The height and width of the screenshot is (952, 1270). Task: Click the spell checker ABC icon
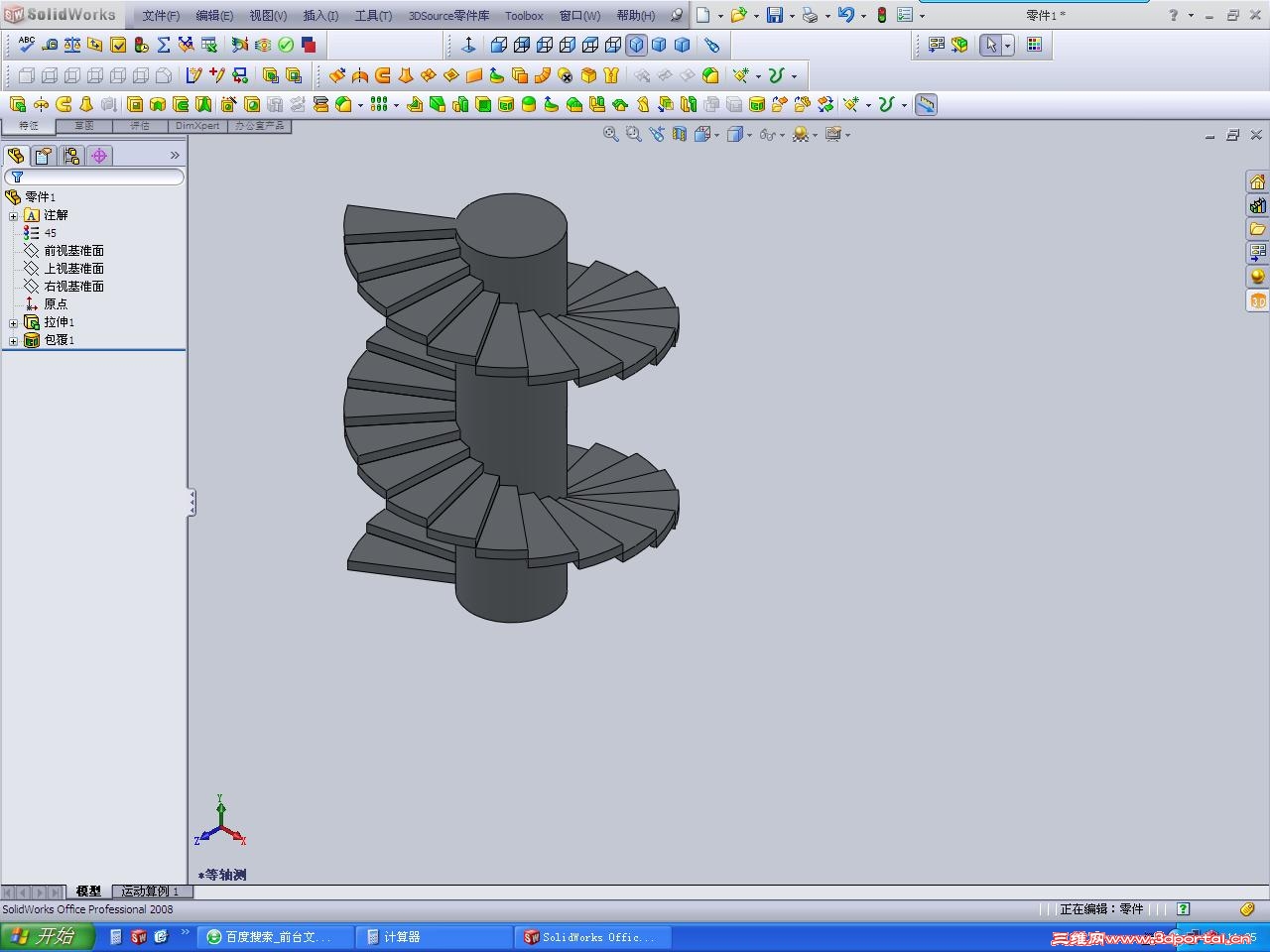coord(26,45)
